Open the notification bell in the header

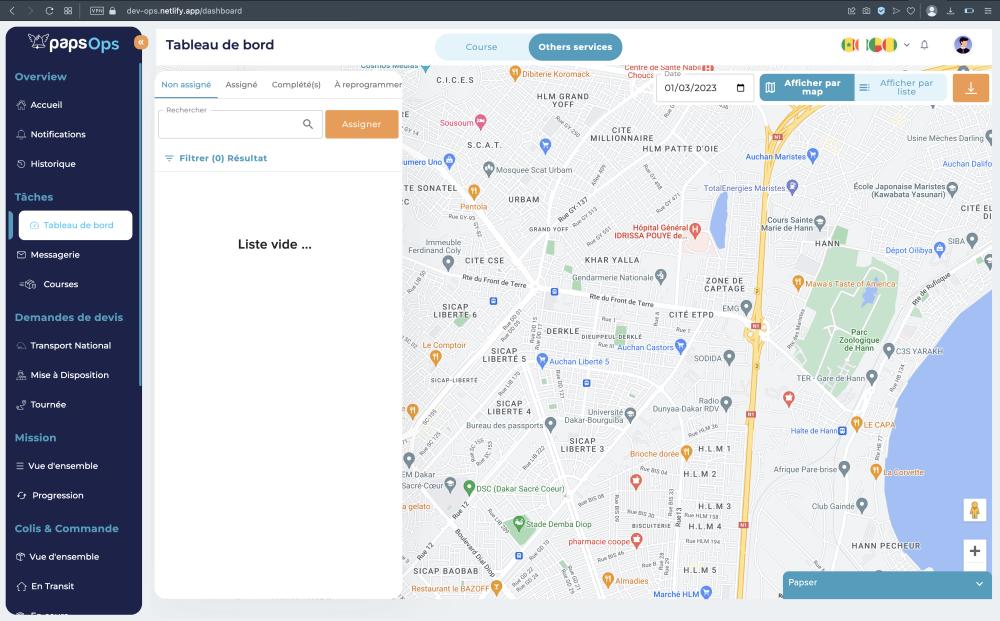click(924, 45)
